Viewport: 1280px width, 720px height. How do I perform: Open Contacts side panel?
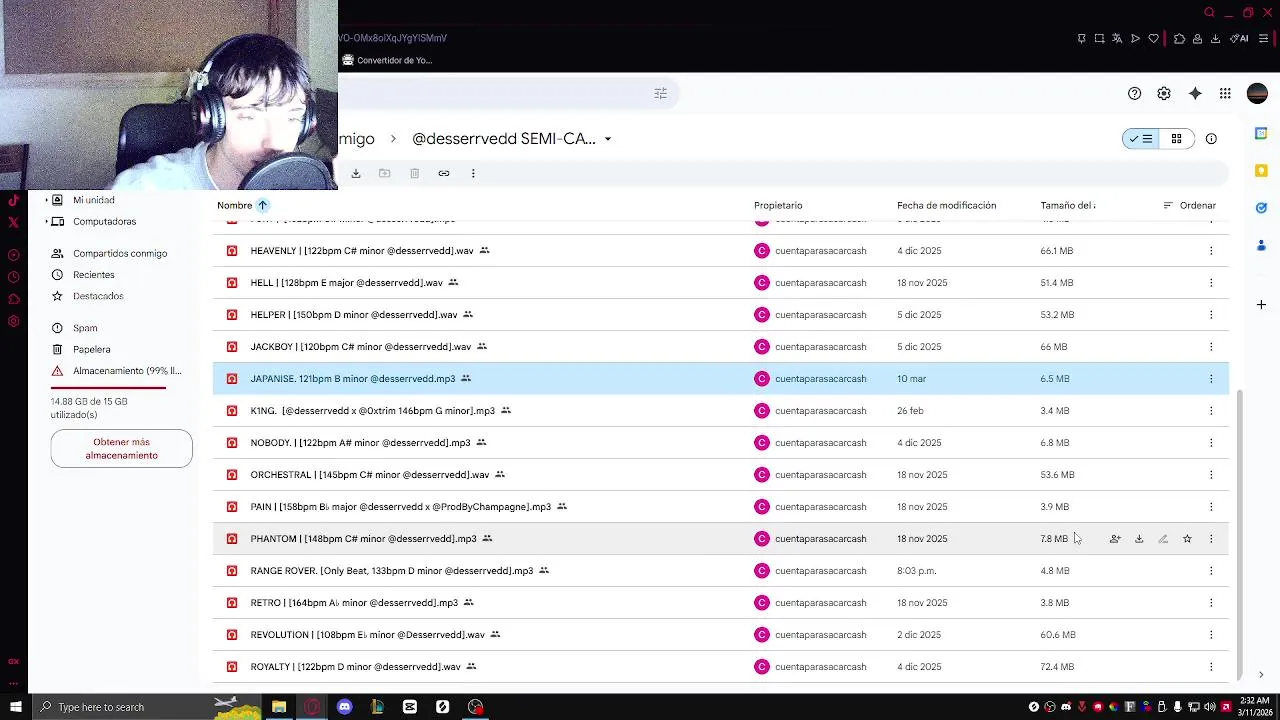pyautogui.click(x=1261, y=245)
